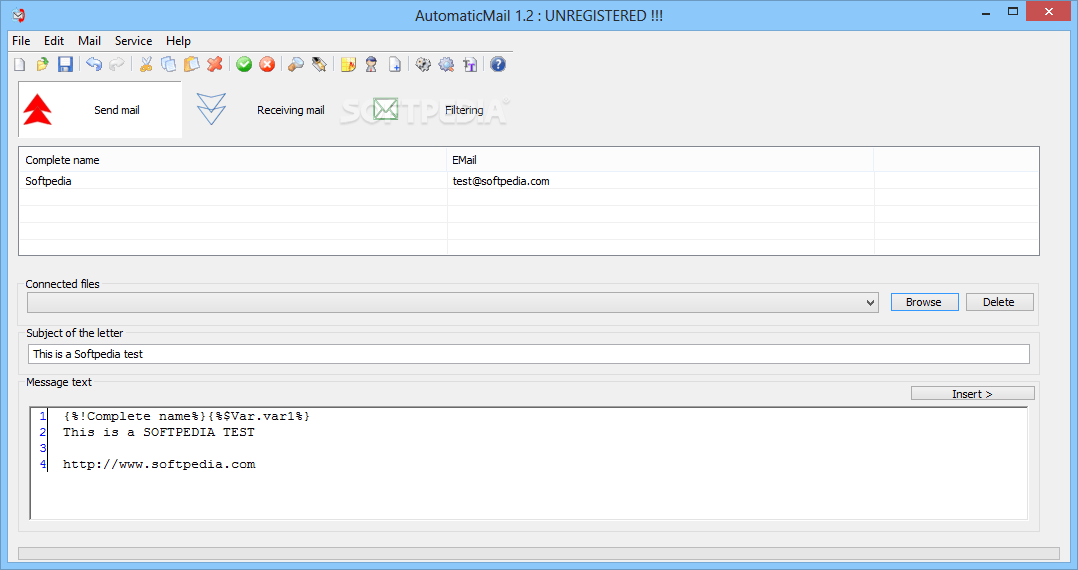The width and height of the screenshot is (1078, 570).
Task: Select the Softpedia name cell
Action: pos(233,181)
